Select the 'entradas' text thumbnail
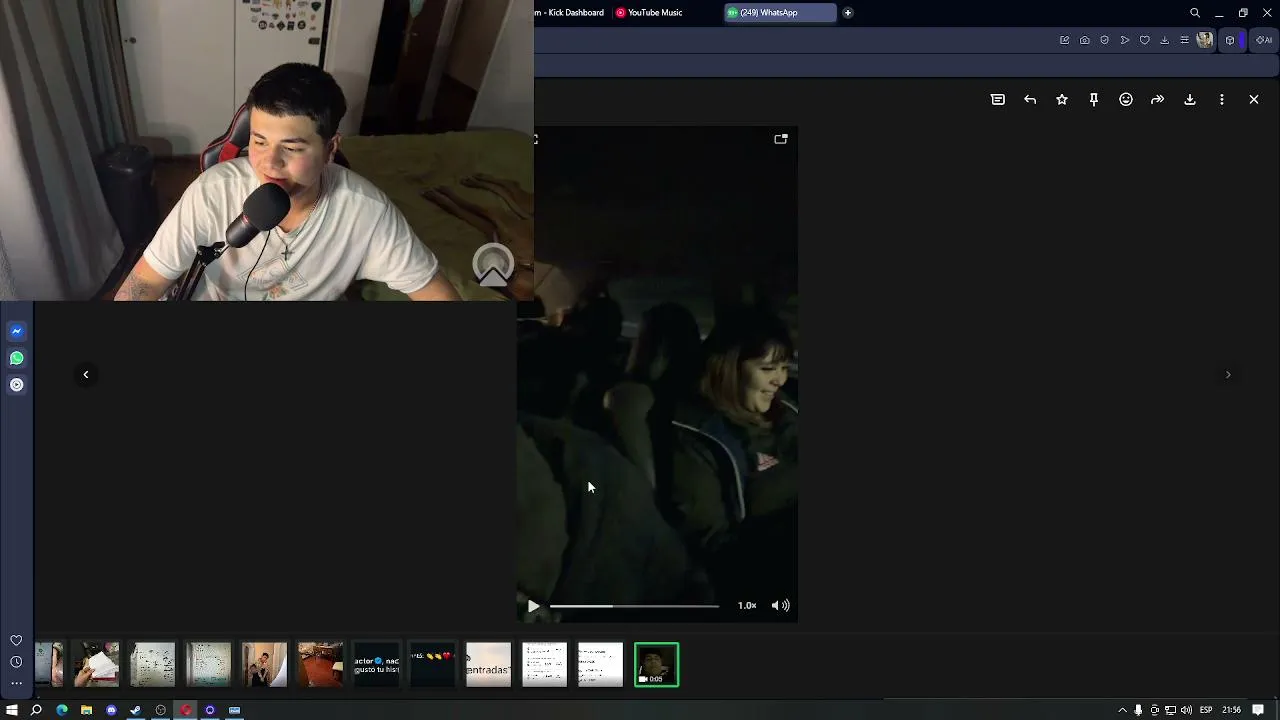 [488, 665]
